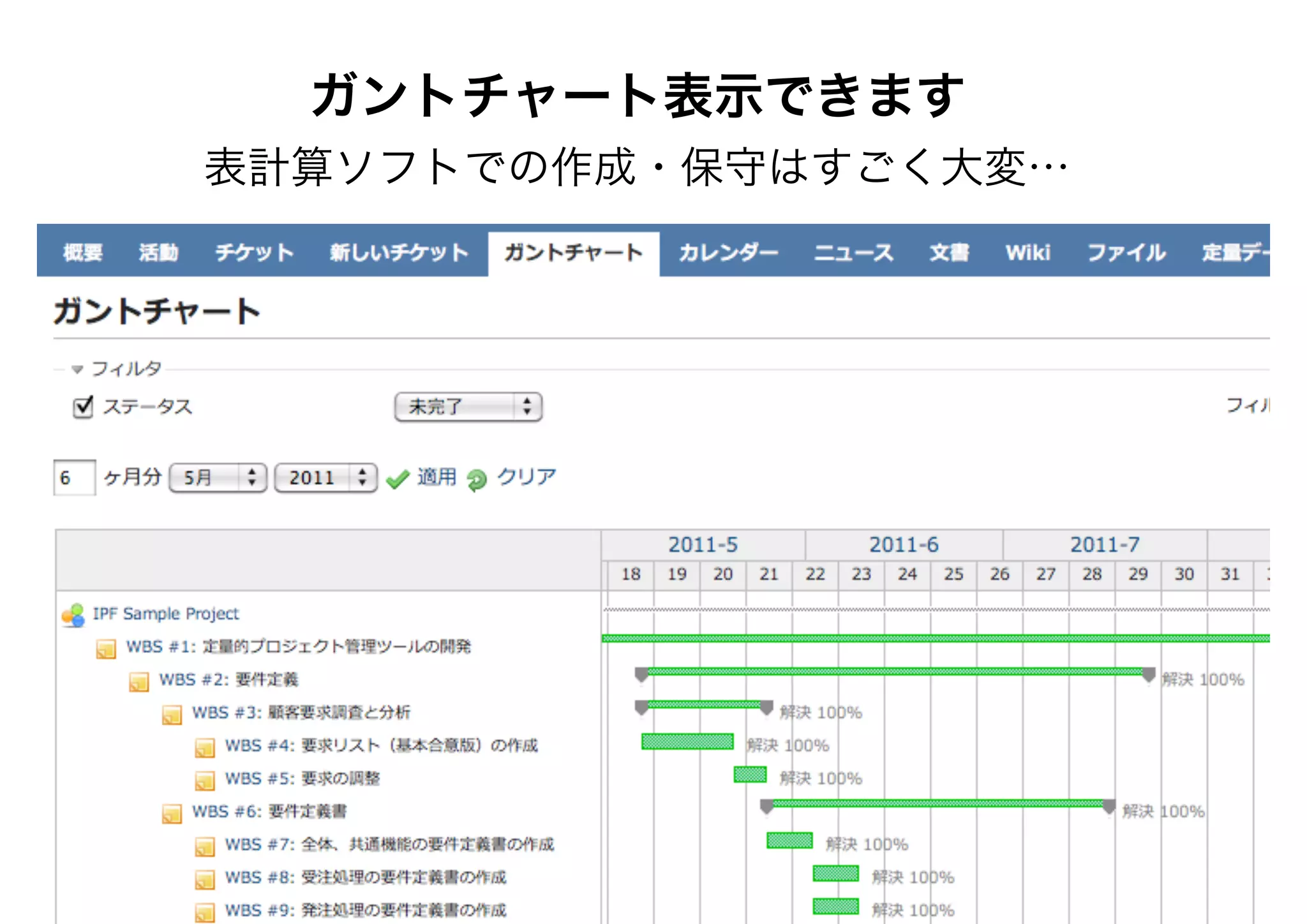This screenshot has height=924, width=1307.
Task: Open the 2011 year dropdown
Action: (x=325, y=477)
